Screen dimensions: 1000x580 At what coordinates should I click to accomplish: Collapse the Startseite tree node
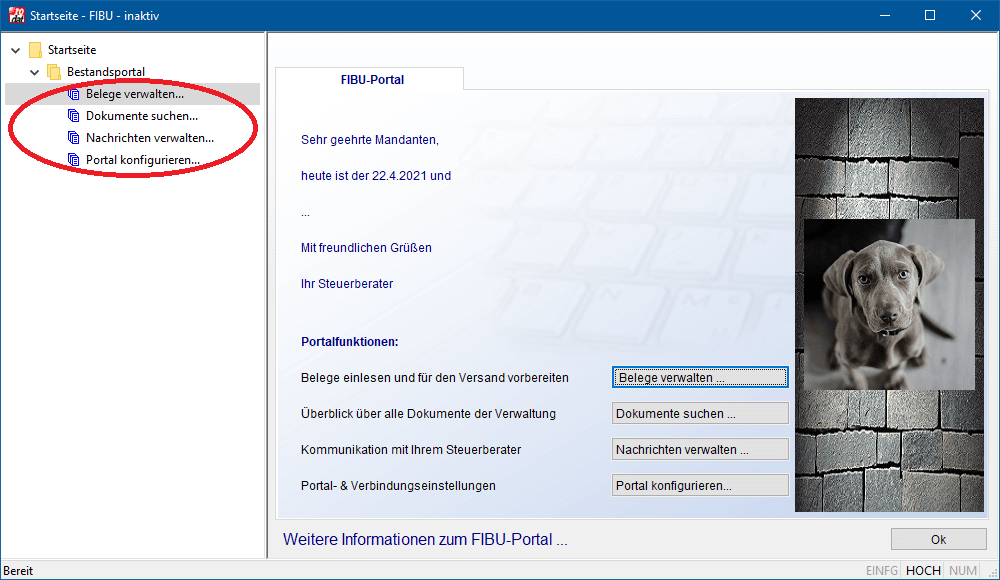[x=15, y=50]
